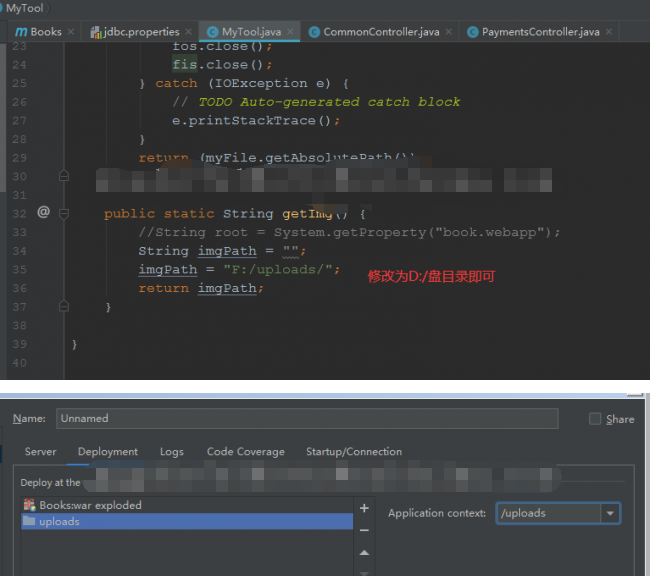
Task: Close the Books tab
Action: coord(71,32)
